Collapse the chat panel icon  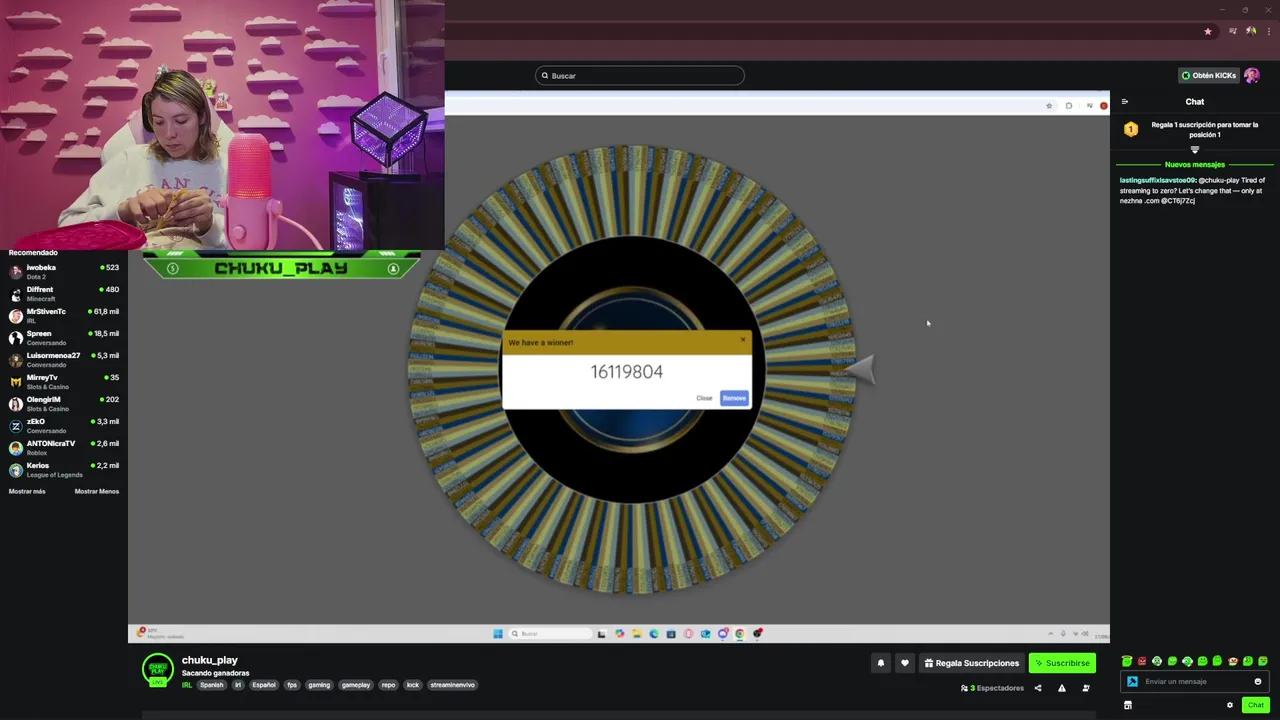(1125, 102)
